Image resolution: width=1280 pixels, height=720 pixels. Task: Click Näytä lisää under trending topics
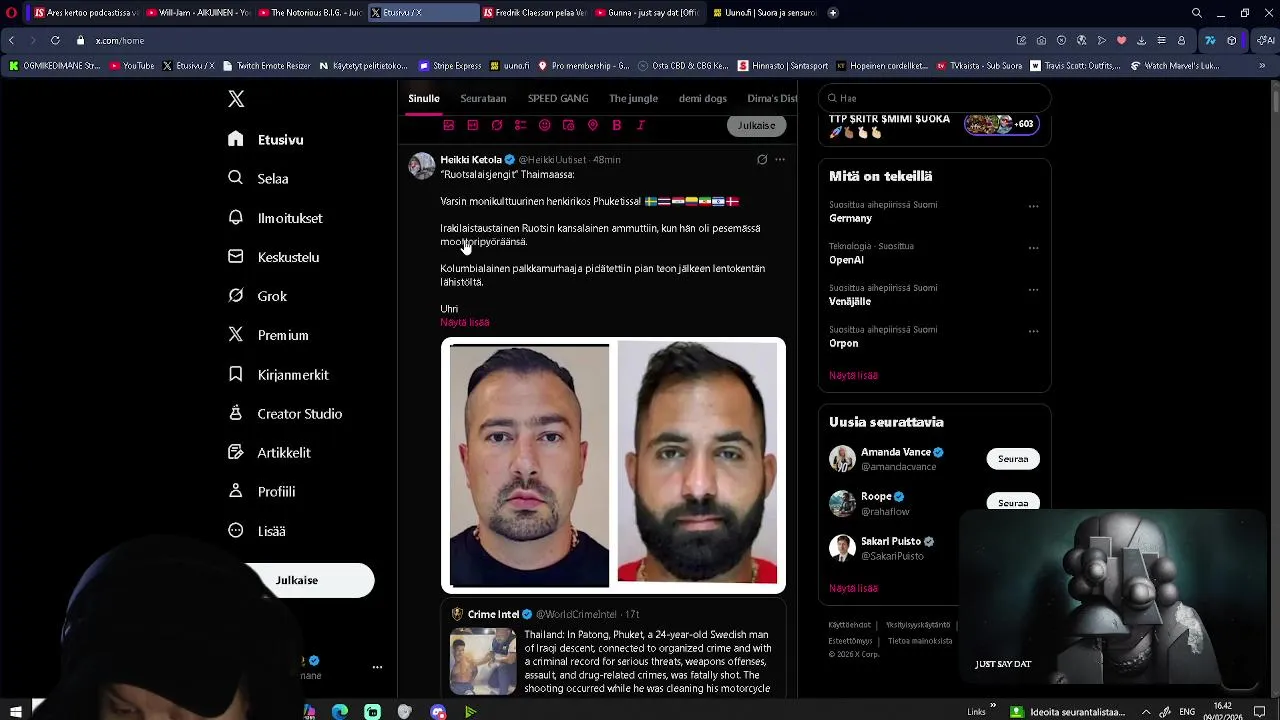click(853, 375)
